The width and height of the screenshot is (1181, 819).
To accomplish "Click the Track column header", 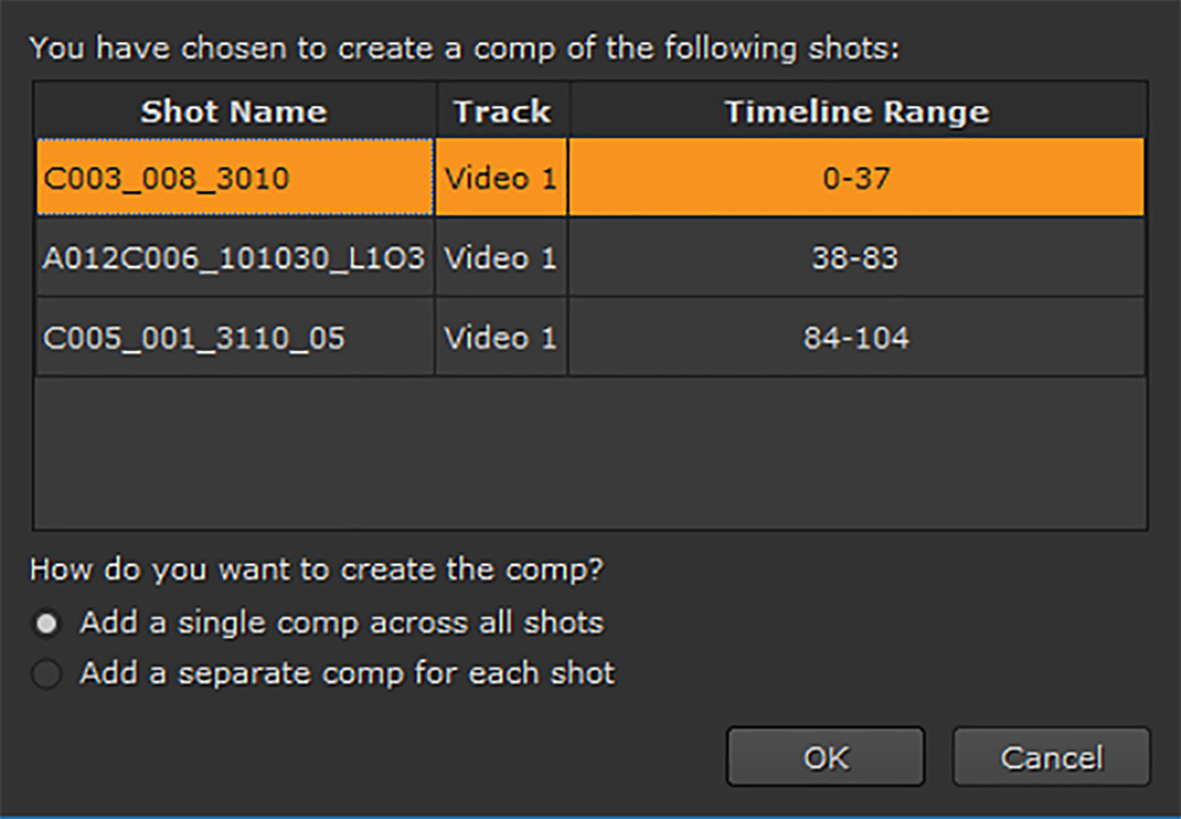I will pyautogui.click(x=502, y=111).
